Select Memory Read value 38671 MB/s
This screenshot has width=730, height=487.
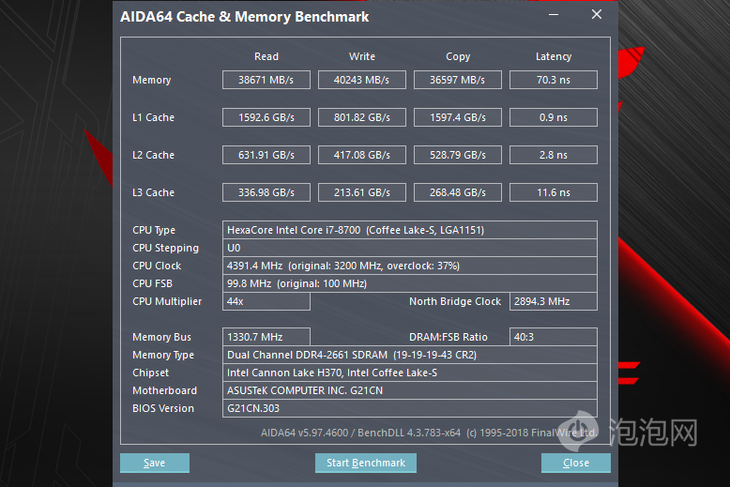click(266, 80)
